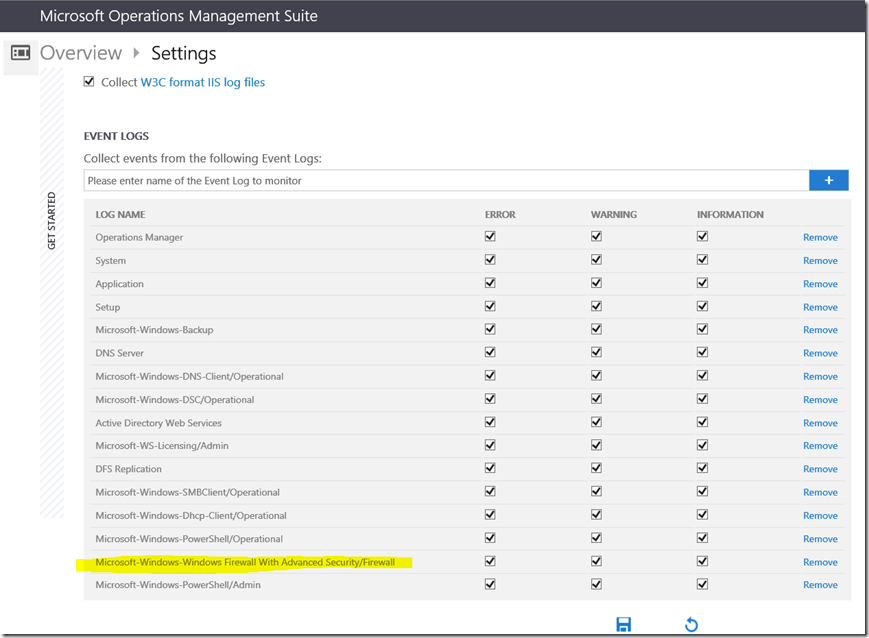Image resolution: width=869 pixels, height=638 pixels.
Task: Click the save floppy disk icon
Action: tap(623, 625)
